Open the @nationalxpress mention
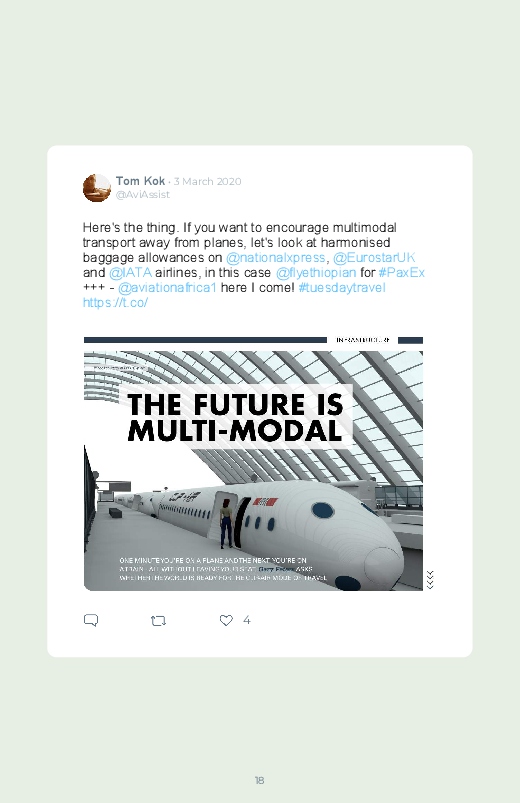520x803 pixels. pos(276,257)
